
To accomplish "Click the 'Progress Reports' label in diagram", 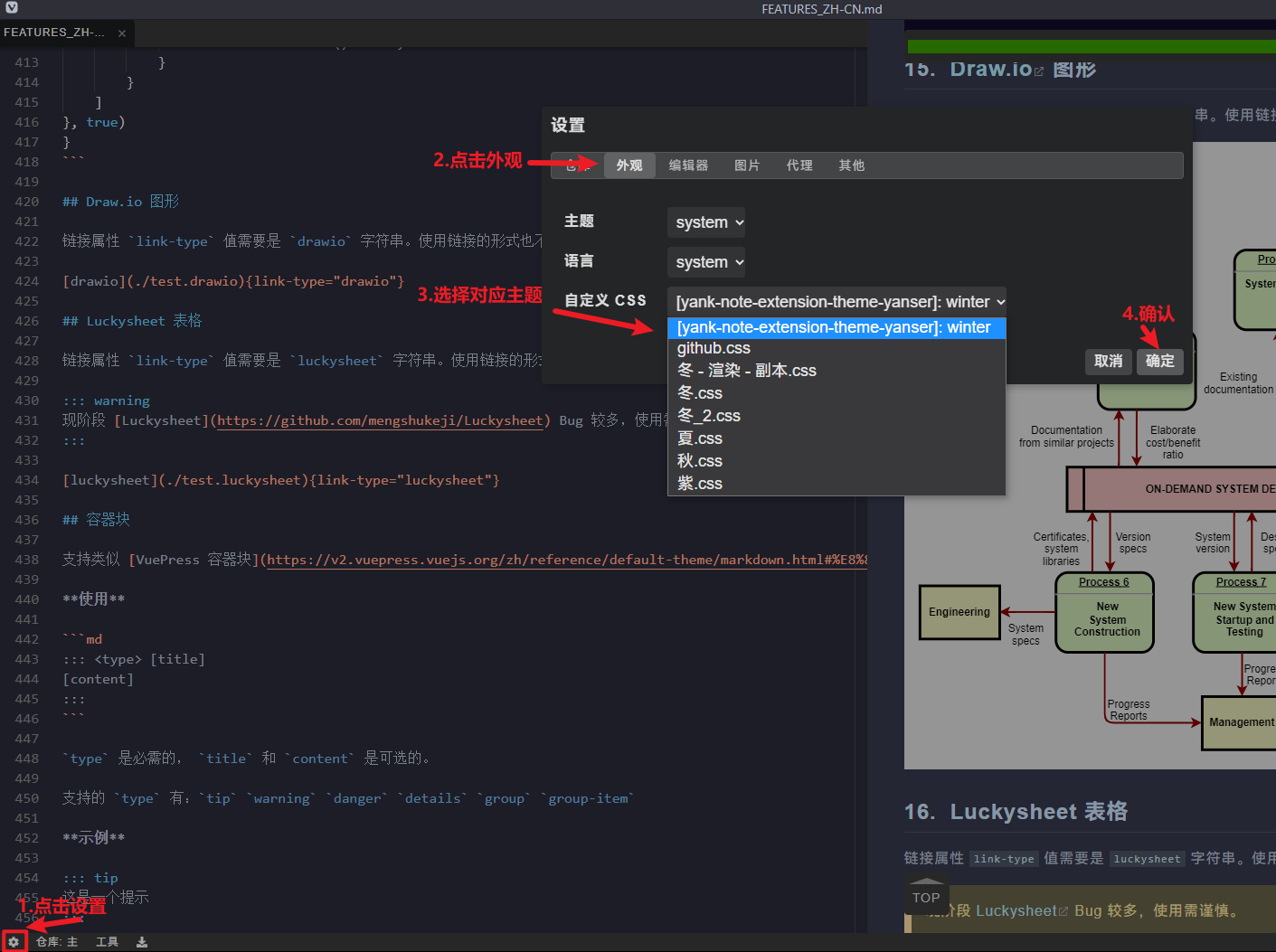I will point(1129,711).
